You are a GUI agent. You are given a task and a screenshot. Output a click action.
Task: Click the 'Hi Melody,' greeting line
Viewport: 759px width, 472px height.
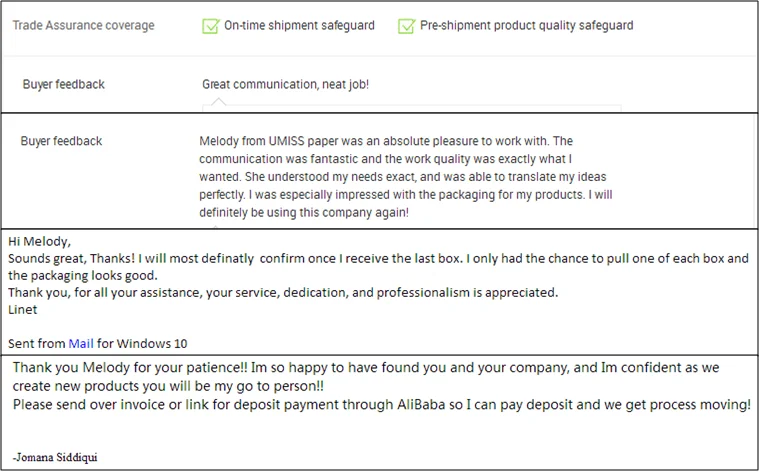(x=40, y=241)
